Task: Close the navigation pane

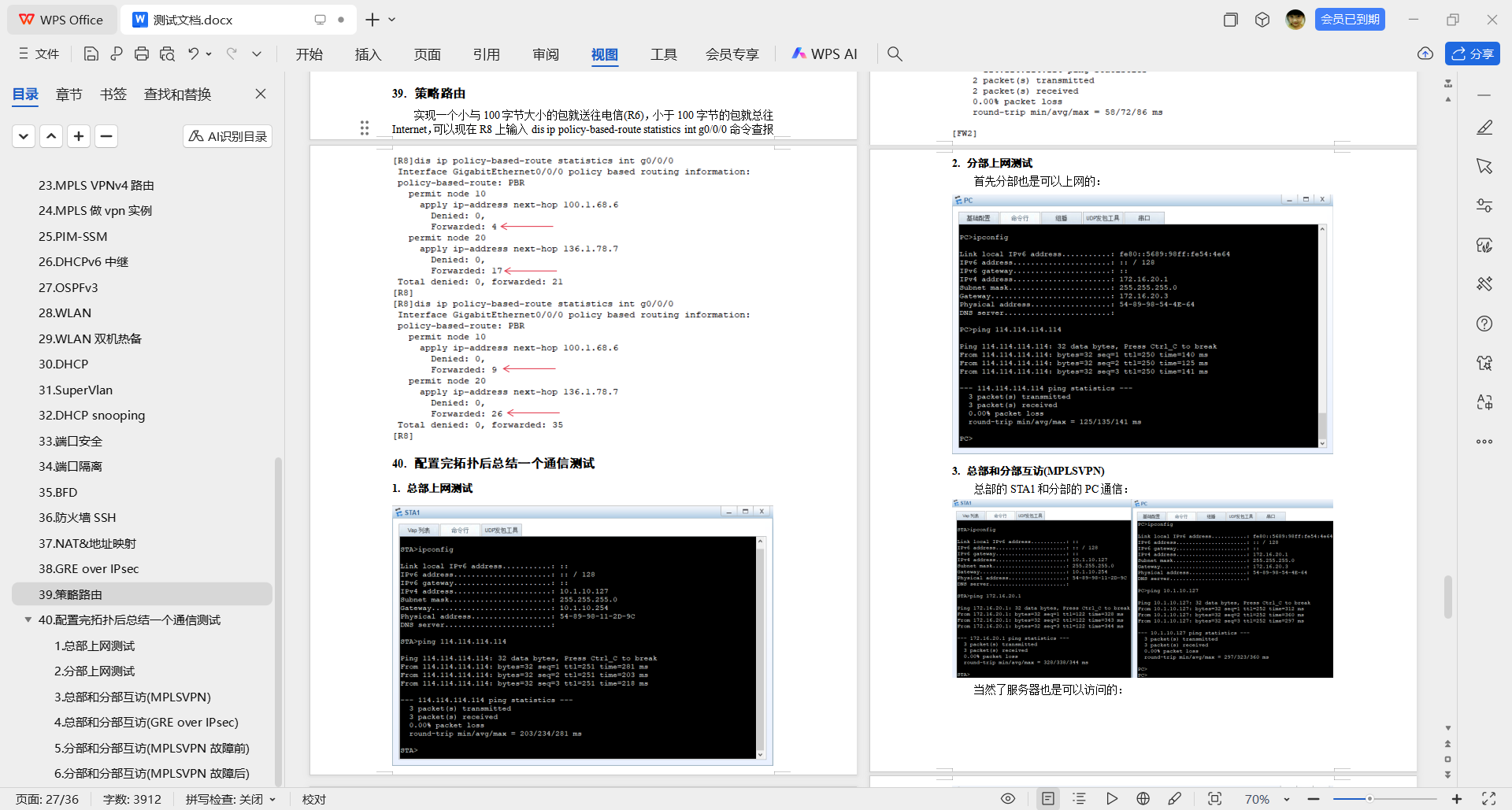Action: coord(261,94)
